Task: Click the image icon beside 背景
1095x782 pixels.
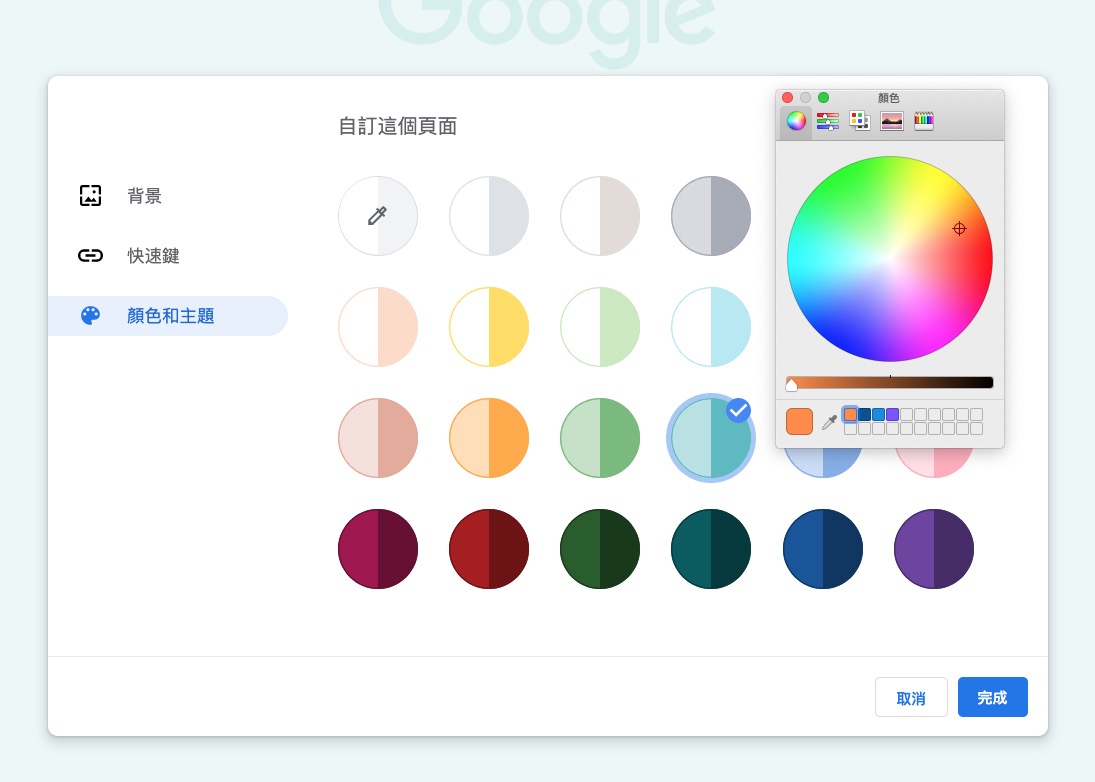Action: click(90, 196)
